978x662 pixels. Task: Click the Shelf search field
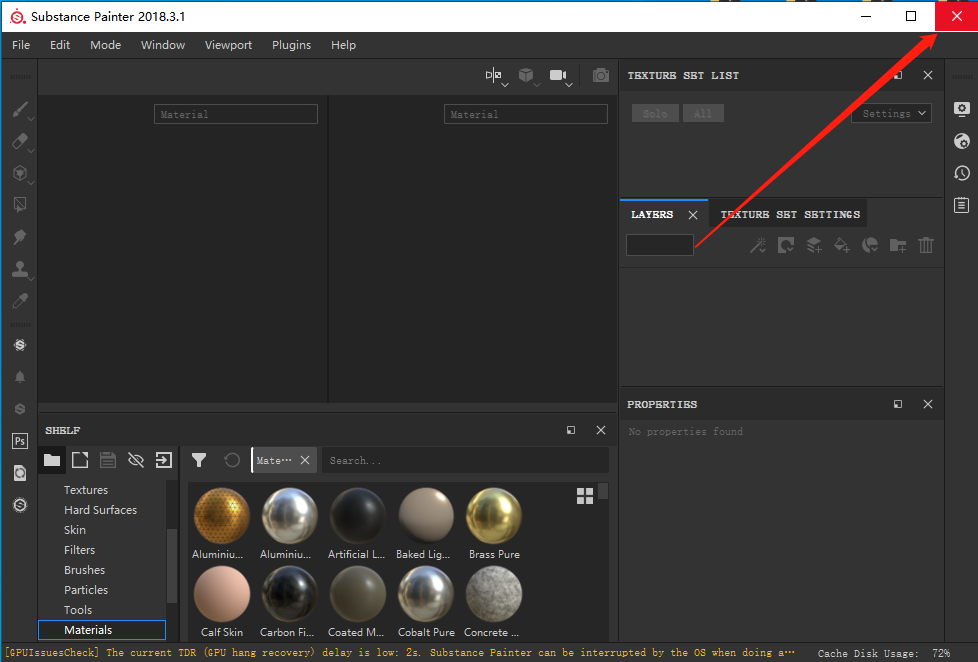click(465, 460)
